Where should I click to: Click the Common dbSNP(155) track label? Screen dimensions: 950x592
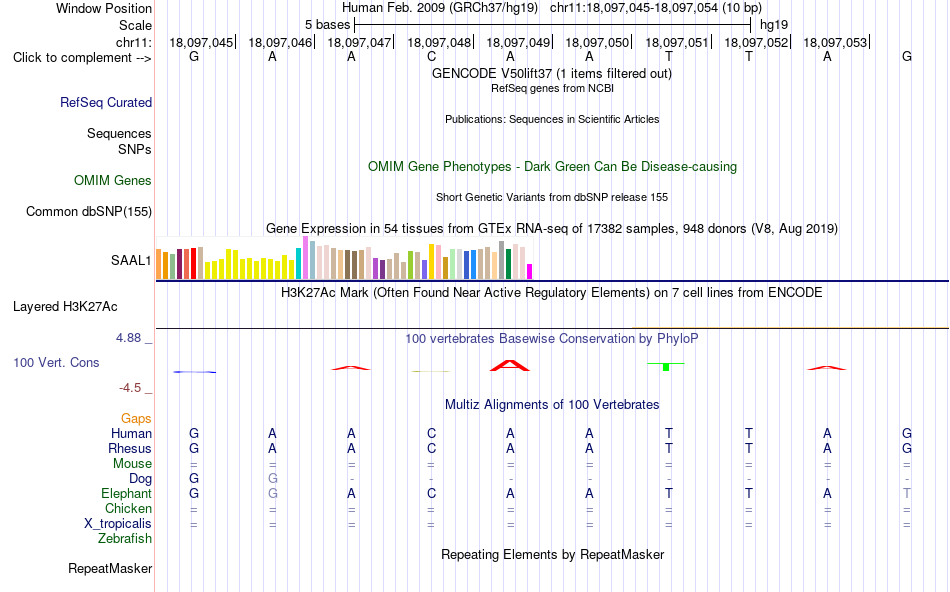point(88,211)
